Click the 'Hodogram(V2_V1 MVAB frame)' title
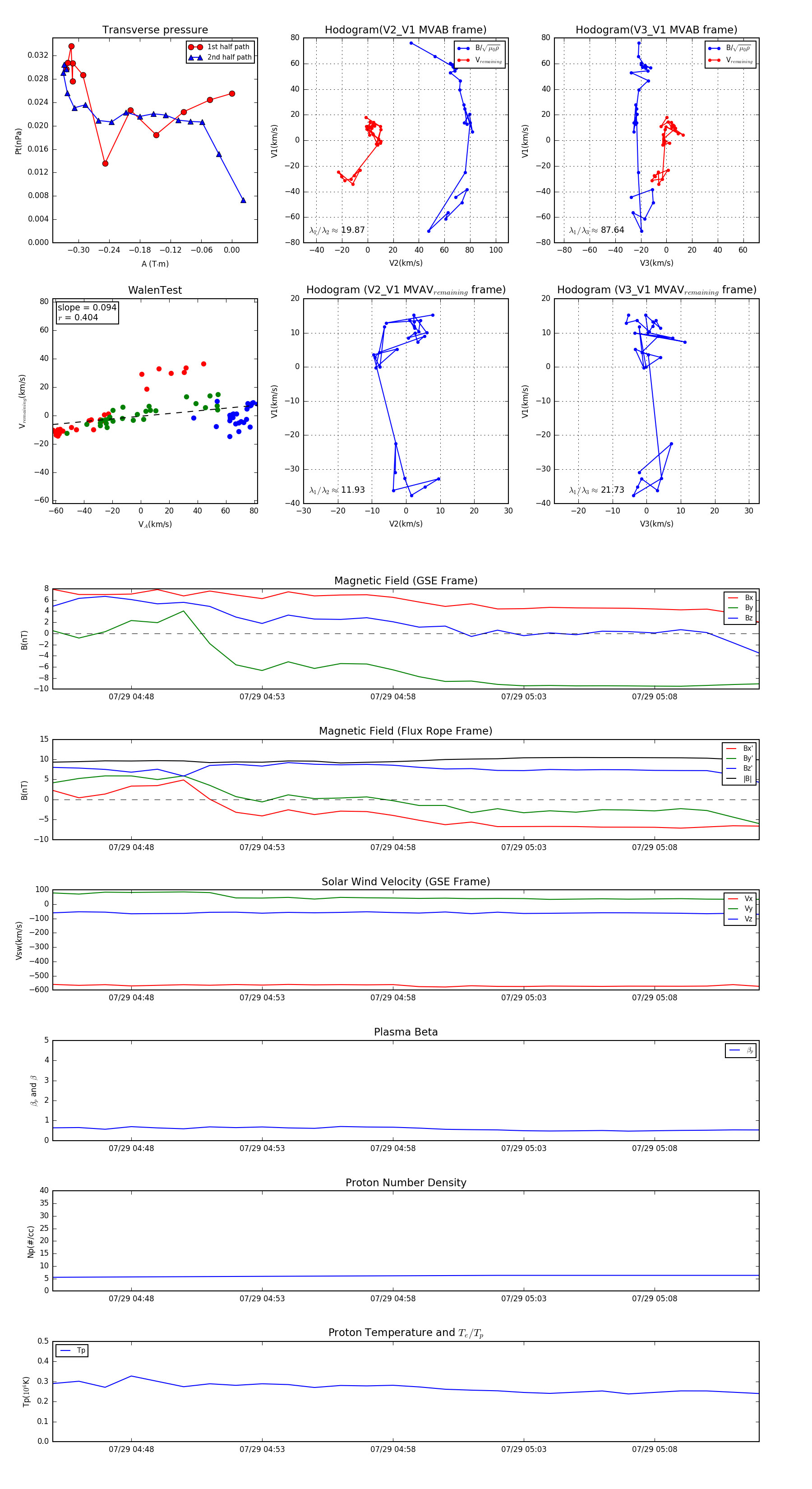Viewport: 812px width, 1489px height. 406,30
